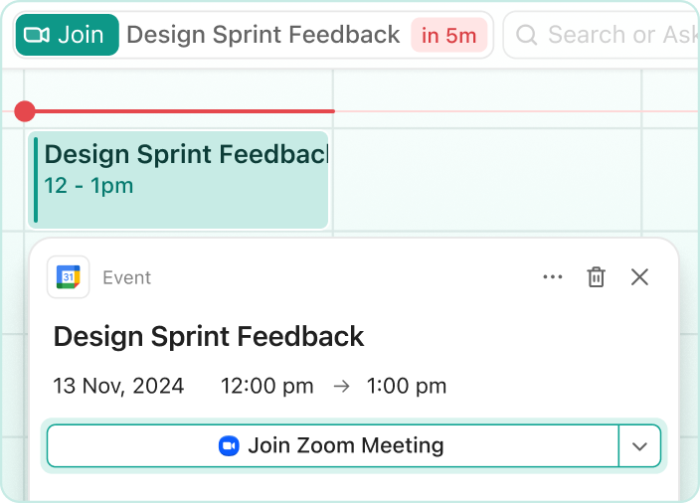Screen dimensions: 700x503
Task: Close the event details popup
Action: [640, 277]
